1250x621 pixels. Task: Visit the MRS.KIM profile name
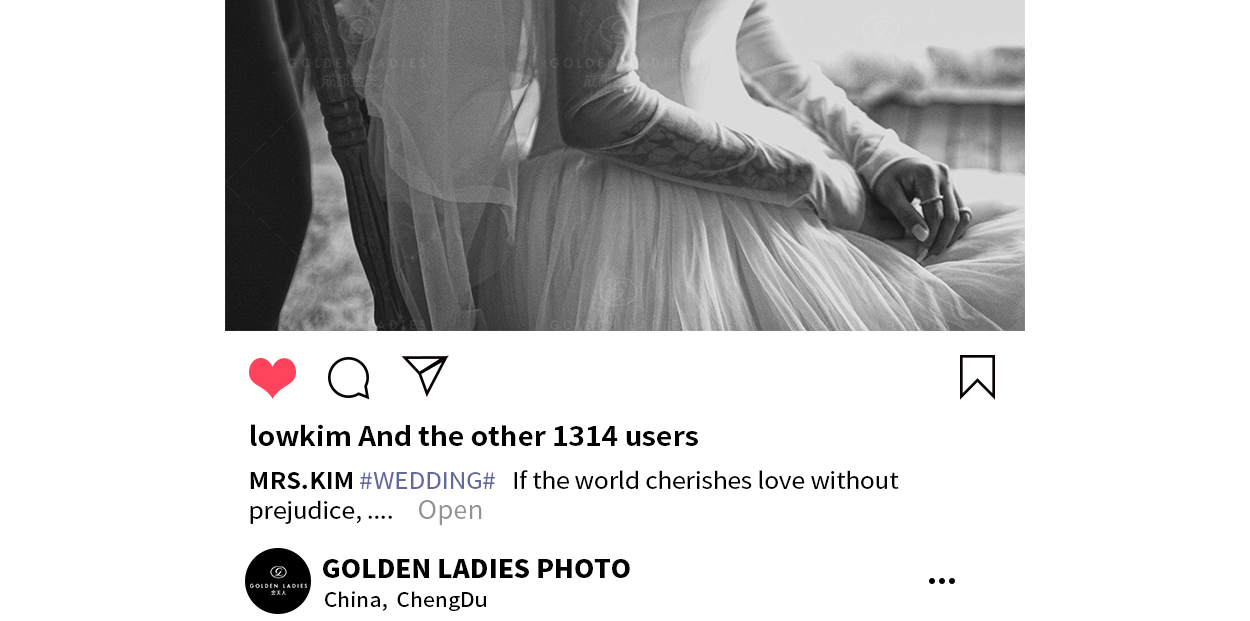coord(301,480)
